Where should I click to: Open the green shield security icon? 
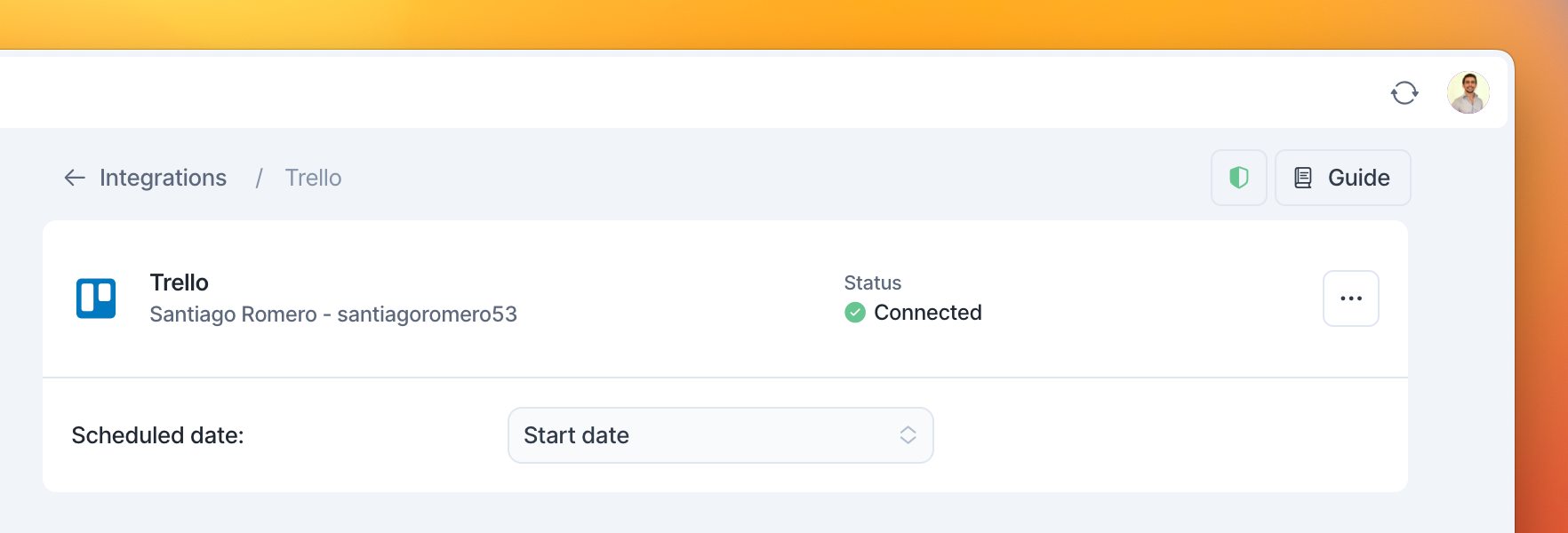pos(1238,178)
